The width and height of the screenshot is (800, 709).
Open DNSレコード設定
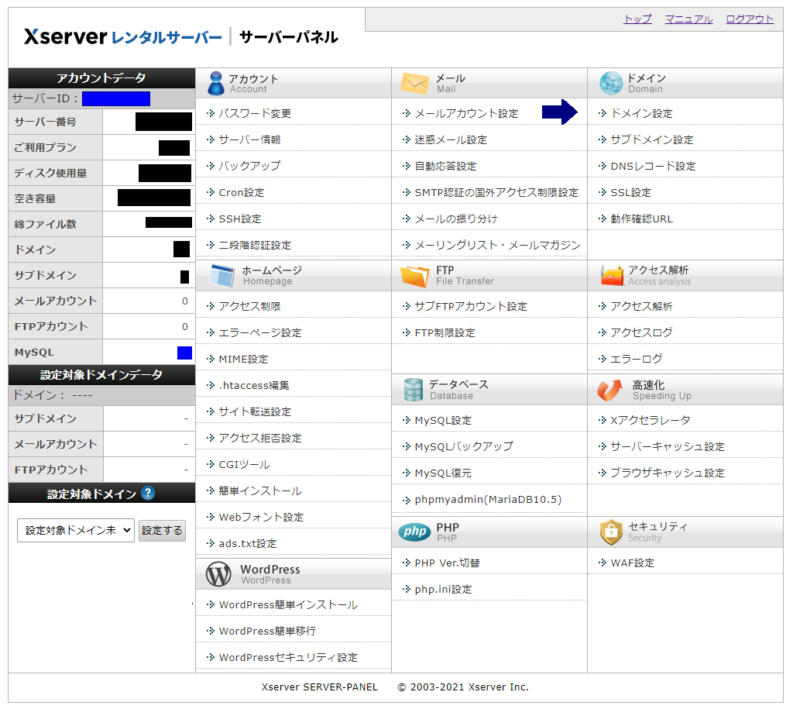coord(653,166)
